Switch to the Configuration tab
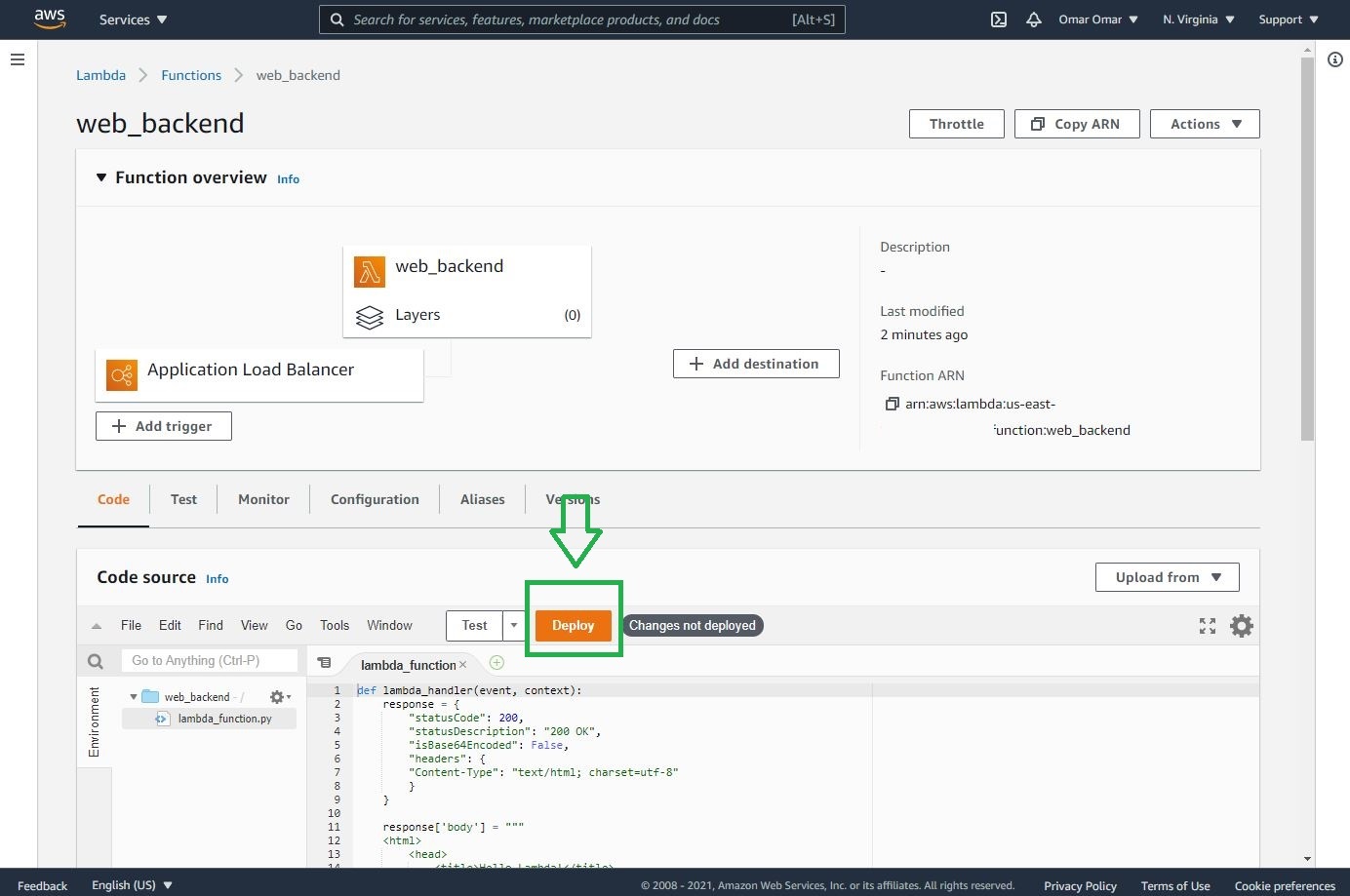1350x896 pixels. (x=375, y=499)
